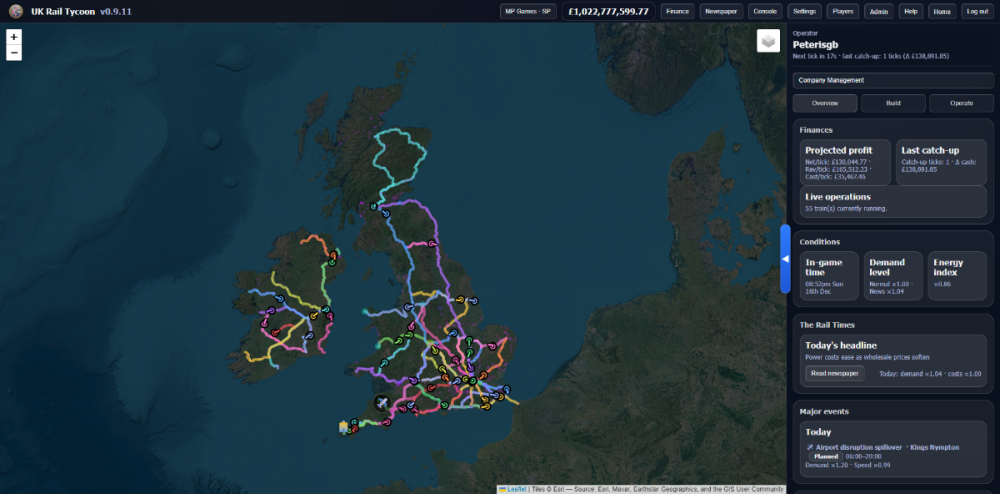Viewport: 1000px width, 494px height.
Task: Click the yellow building marker in Cornwall
Action: pos(344,427)
